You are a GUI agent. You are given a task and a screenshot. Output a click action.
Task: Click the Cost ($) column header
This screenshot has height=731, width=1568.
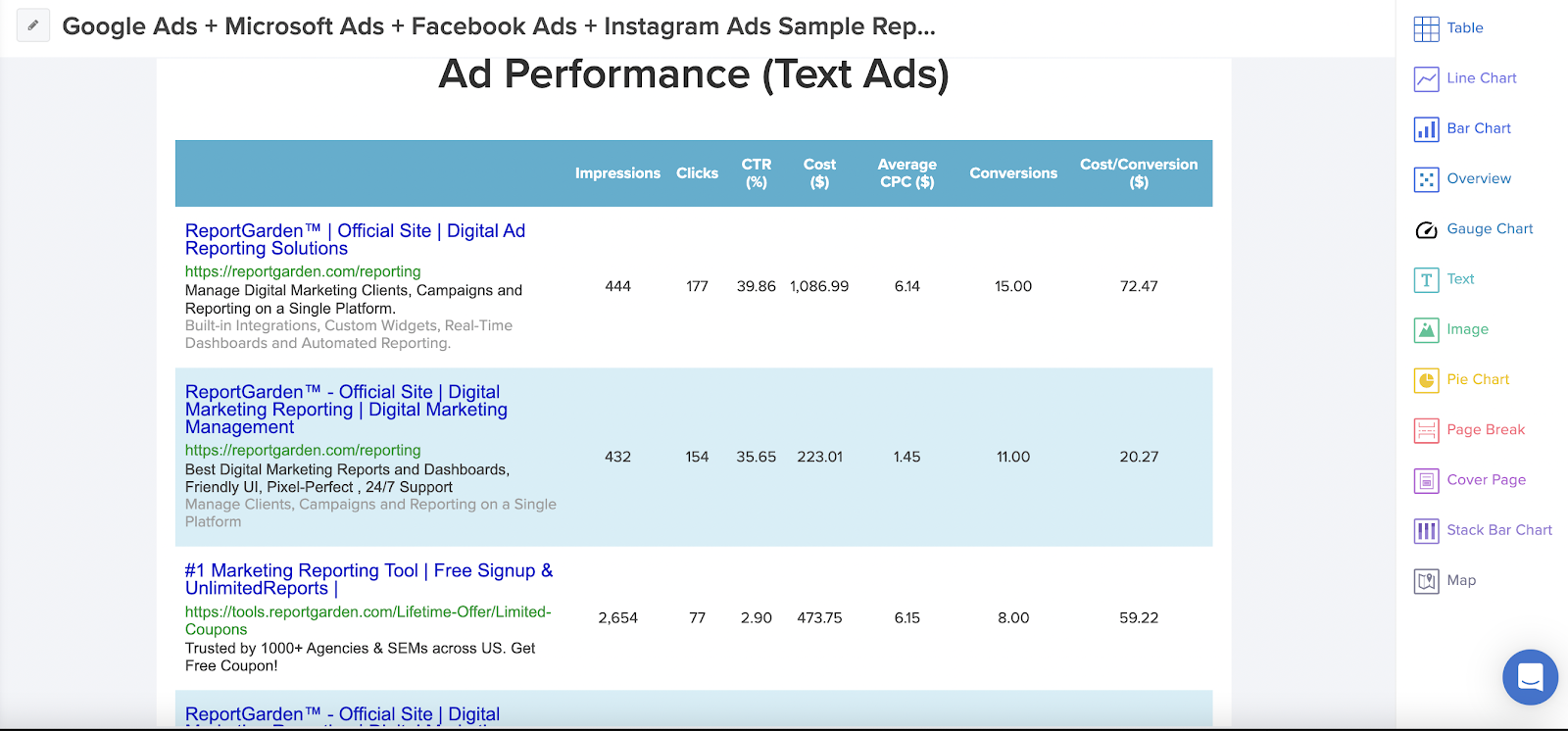(x=819, y=173)
